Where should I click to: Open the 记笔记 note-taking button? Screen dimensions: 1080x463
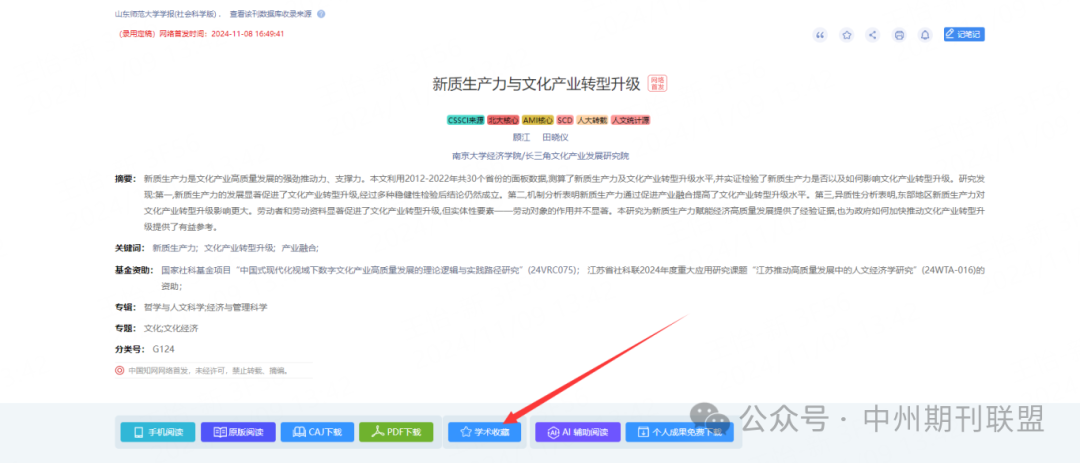(x=964, y=34)
